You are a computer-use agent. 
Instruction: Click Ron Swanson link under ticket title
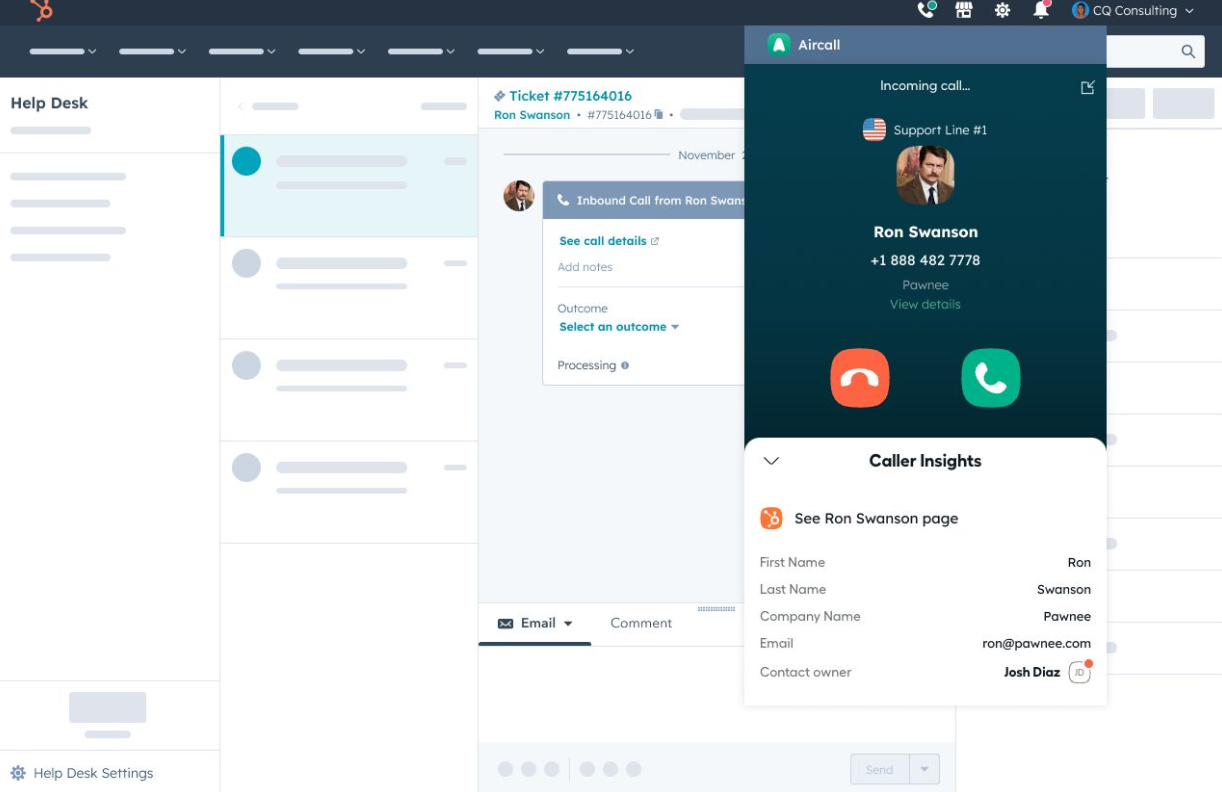tap(532, 115)
